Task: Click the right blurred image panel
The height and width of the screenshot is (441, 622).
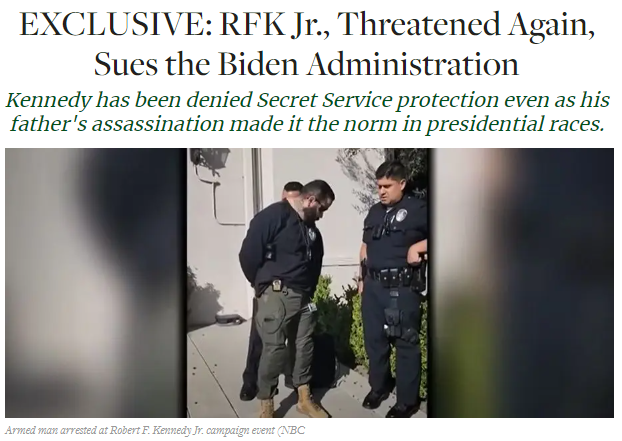Action: point(521,283)
